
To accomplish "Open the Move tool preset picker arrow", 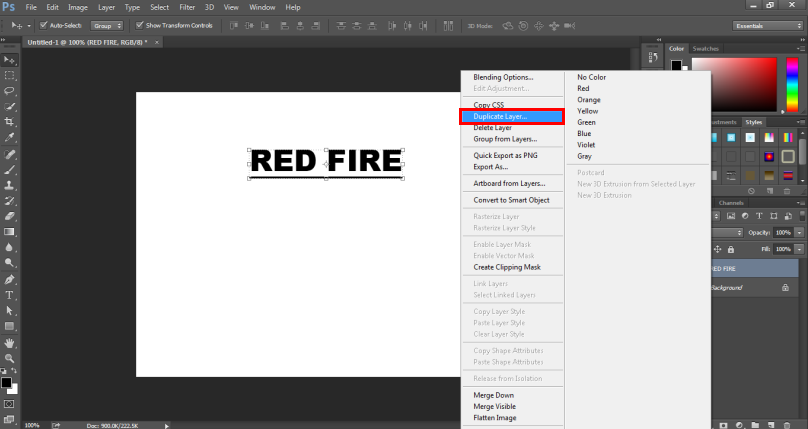I will [29, 26].
